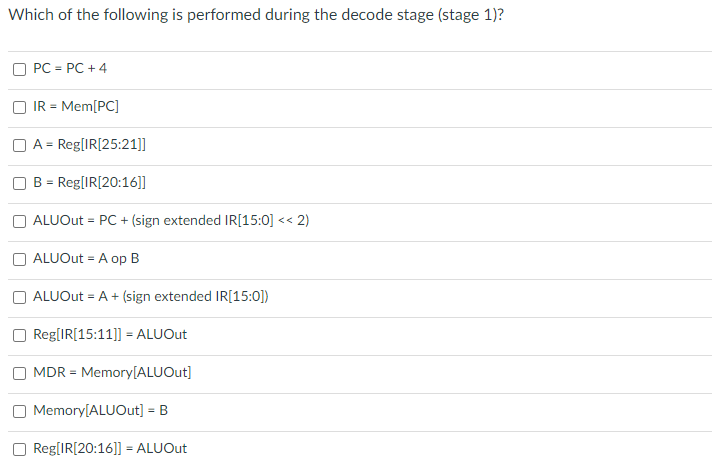
Task: Click the 'A = Reg[IR[25:21]]' label text
Action: 90,145
